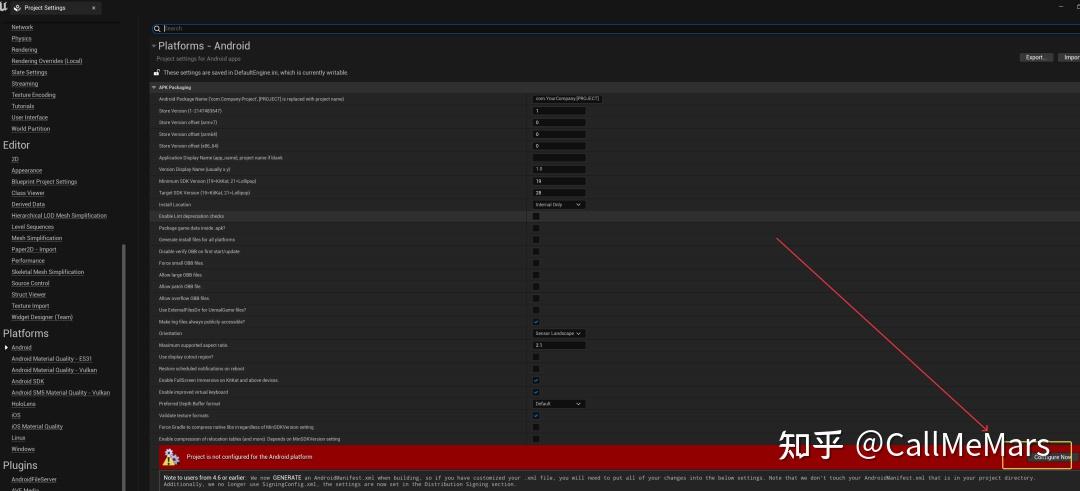Toggle Allow large OBB files checkbox
This screenshot has height=491, width=1080.
[536, 275]
